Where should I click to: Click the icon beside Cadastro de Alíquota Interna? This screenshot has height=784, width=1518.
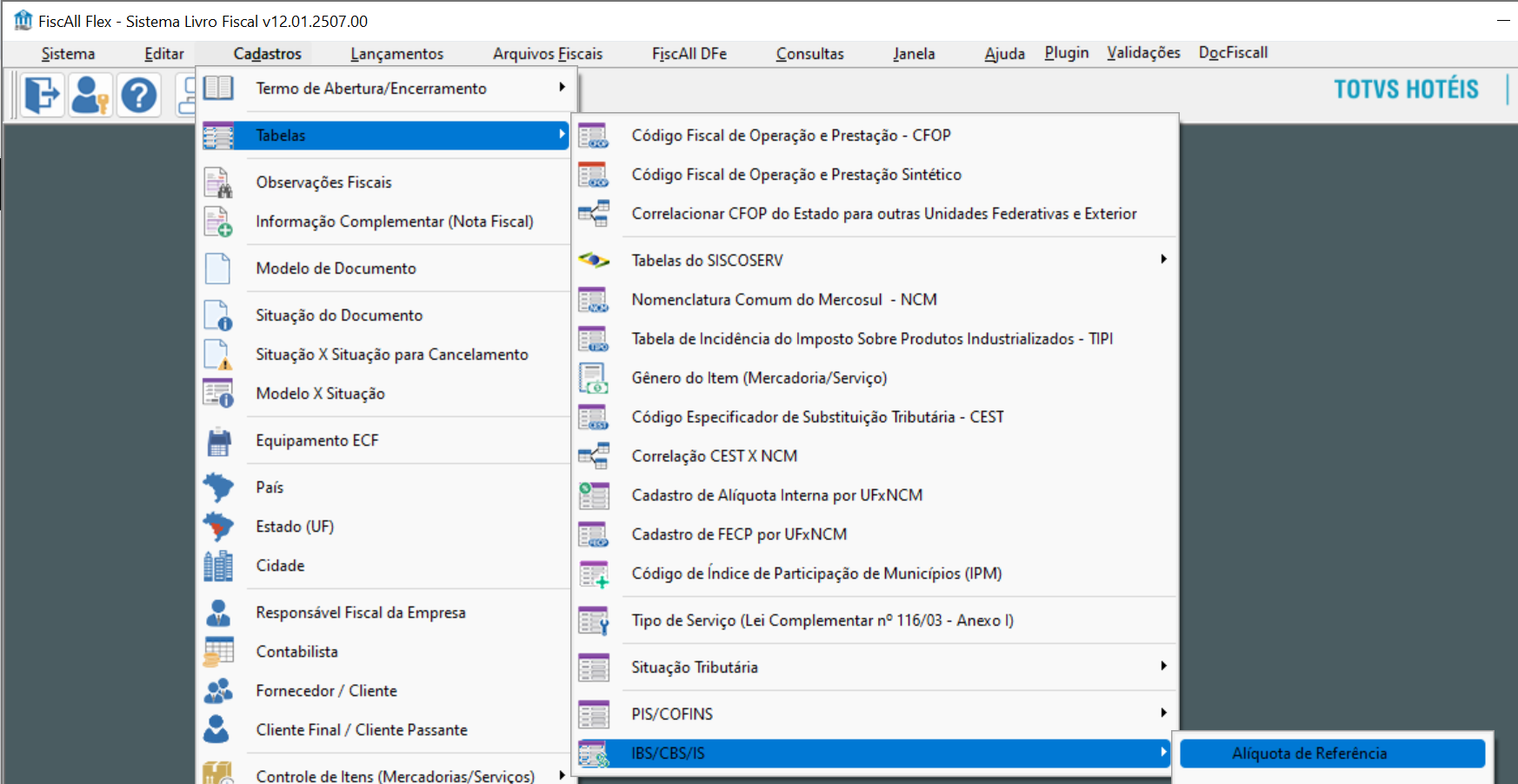[x=594, y=495]
